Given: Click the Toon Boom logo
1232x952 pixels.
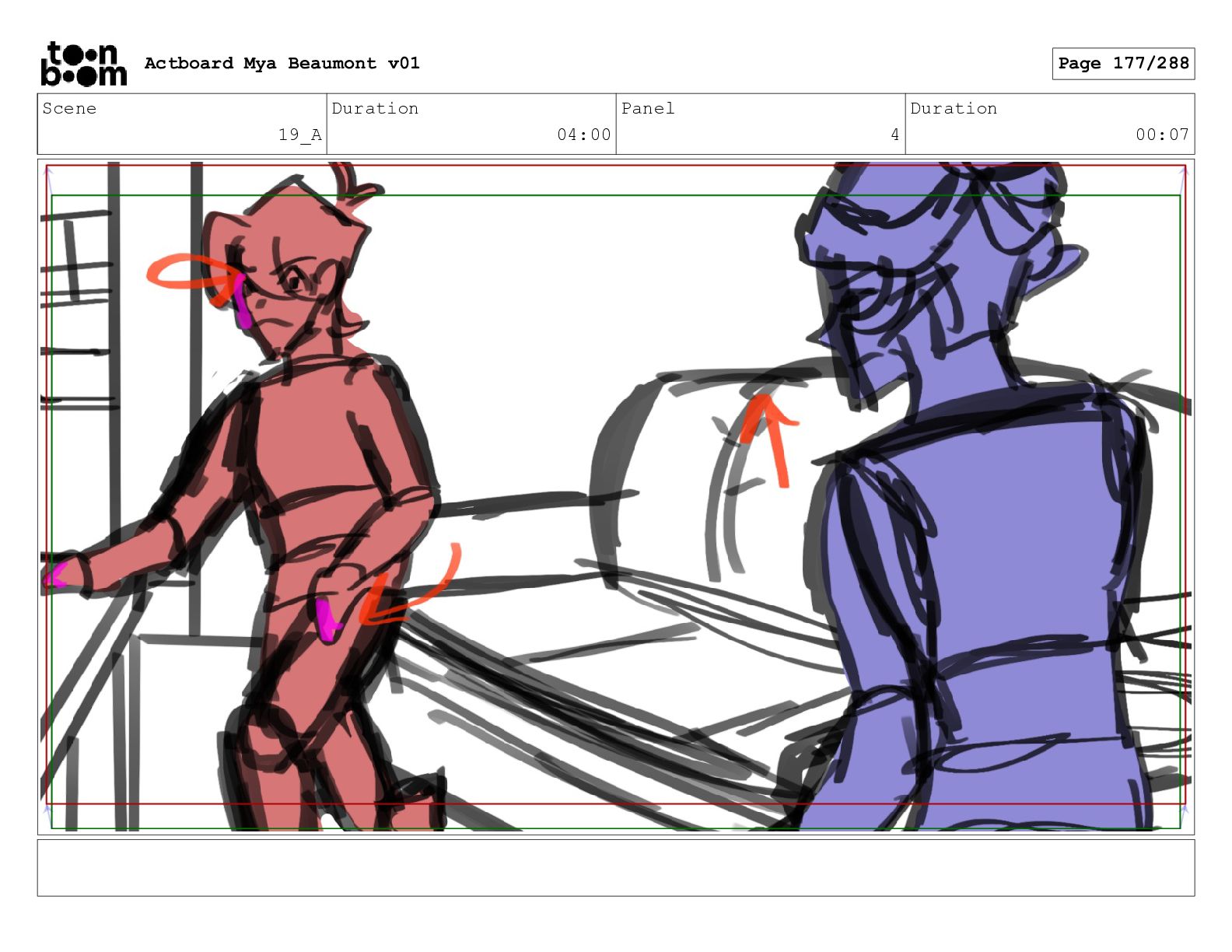Looking at the screenshot, I should click(x=83, y=64).
